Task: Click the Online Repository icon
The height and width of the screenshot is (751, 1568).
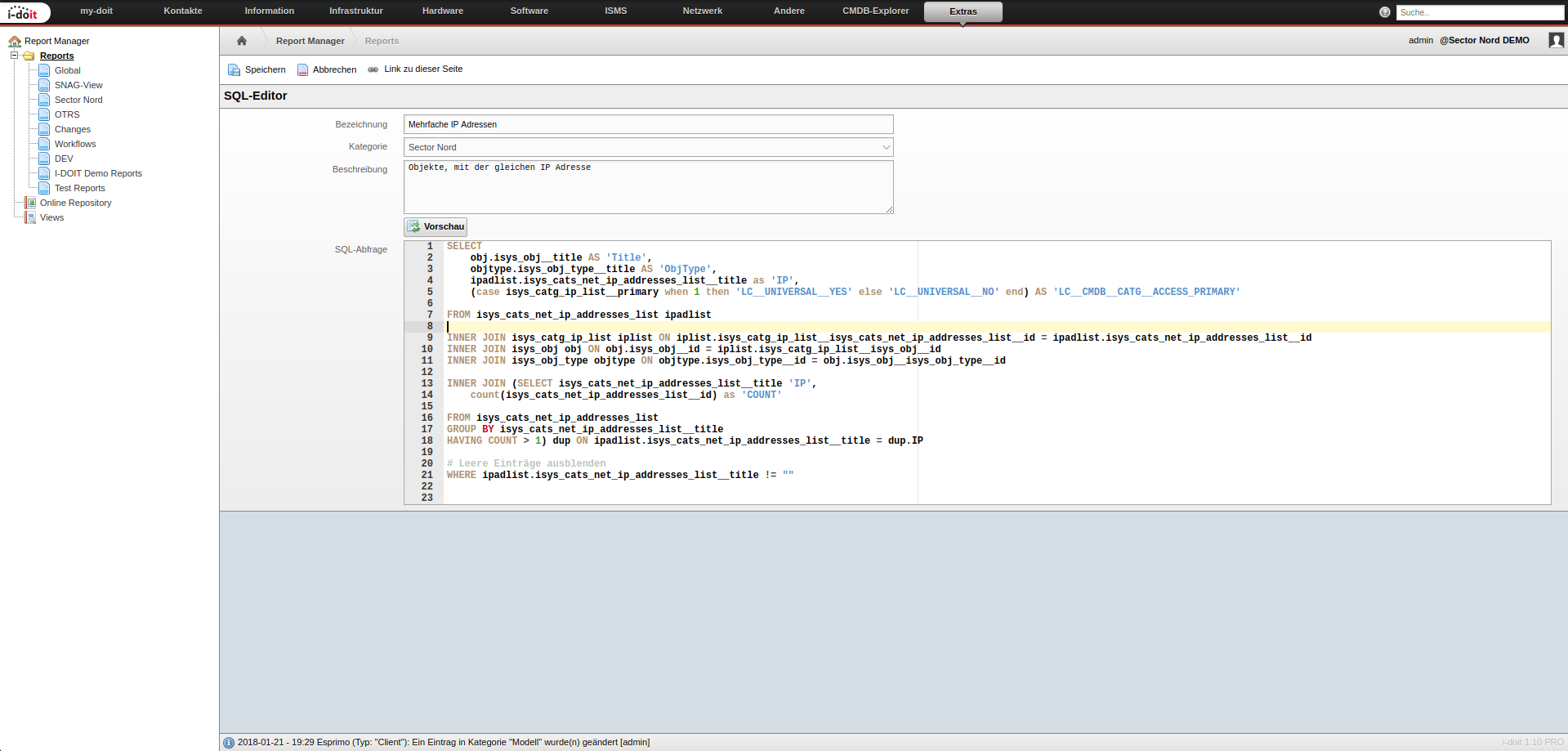Action: [x=30, y=203]
